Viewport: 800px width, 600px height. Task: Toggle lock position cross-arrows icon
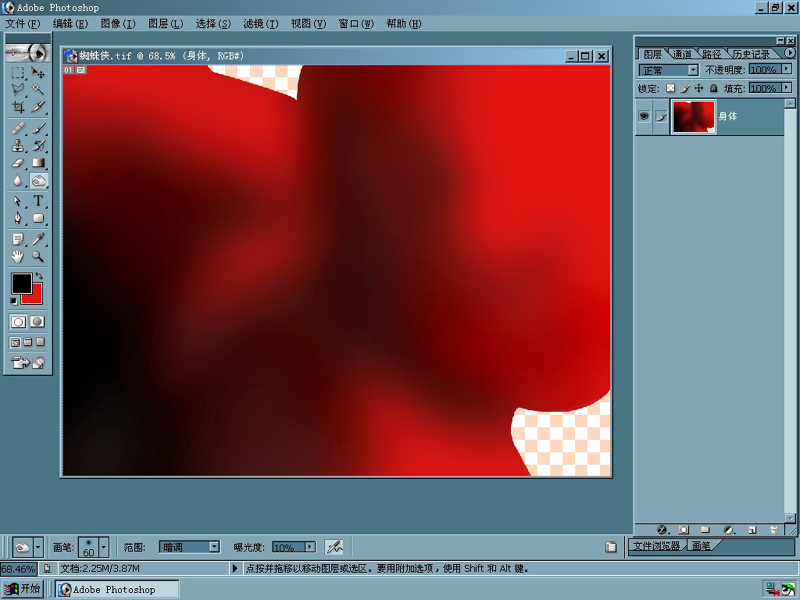699,88
